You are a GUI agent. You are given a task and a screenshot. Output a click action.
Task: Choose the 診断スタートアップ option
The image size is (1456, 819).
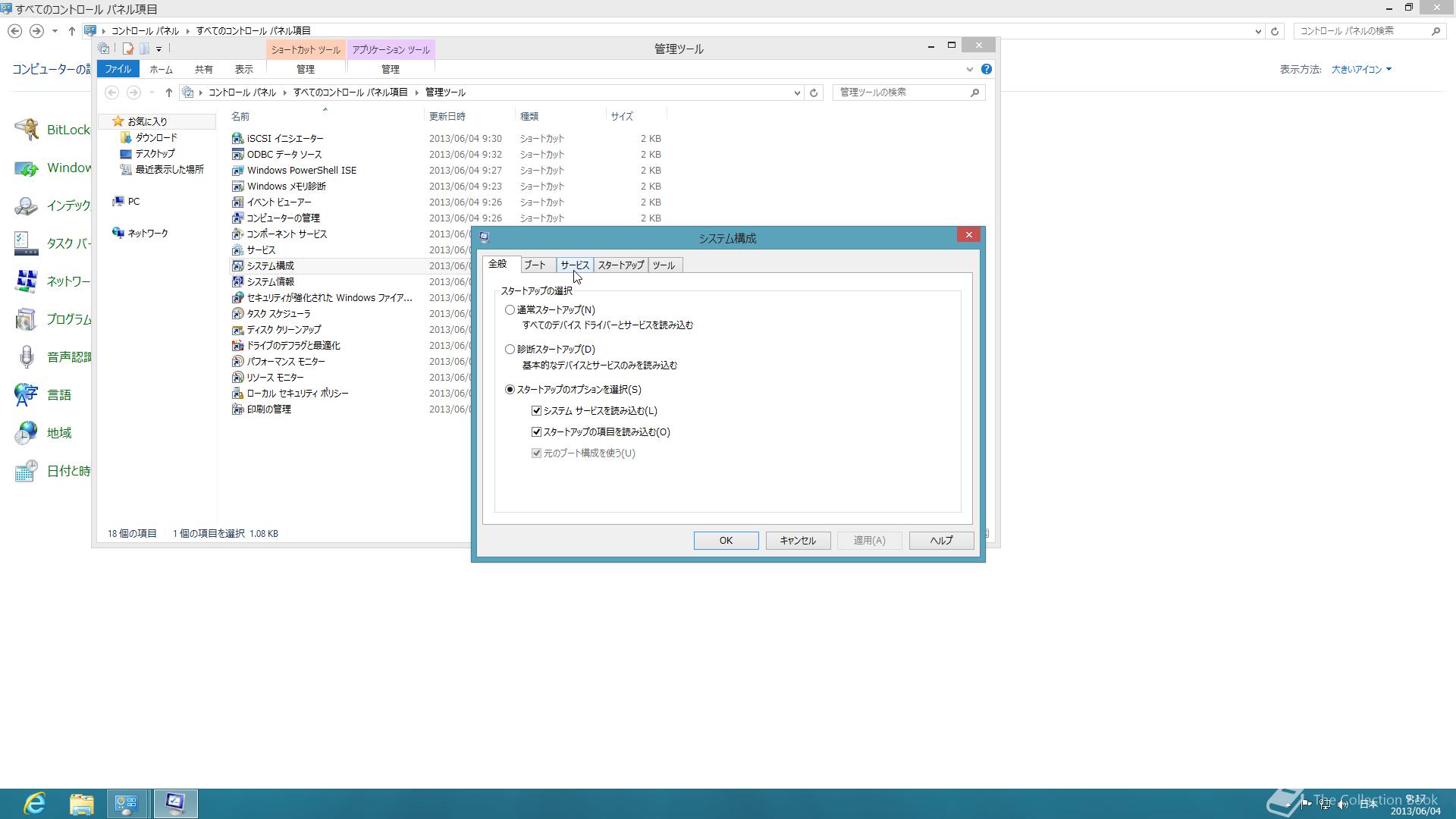(x=510, y=350)
